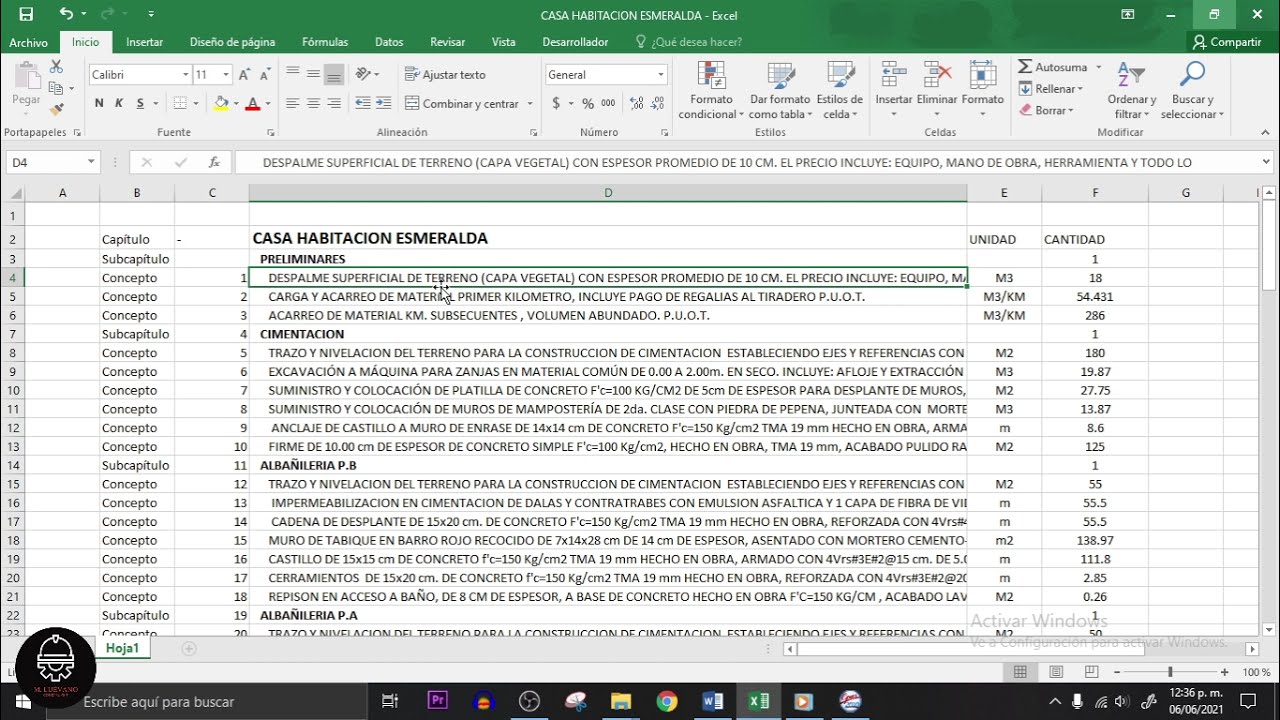
Task: Switch to the Fórmulas tab
Action: (325, 42)
